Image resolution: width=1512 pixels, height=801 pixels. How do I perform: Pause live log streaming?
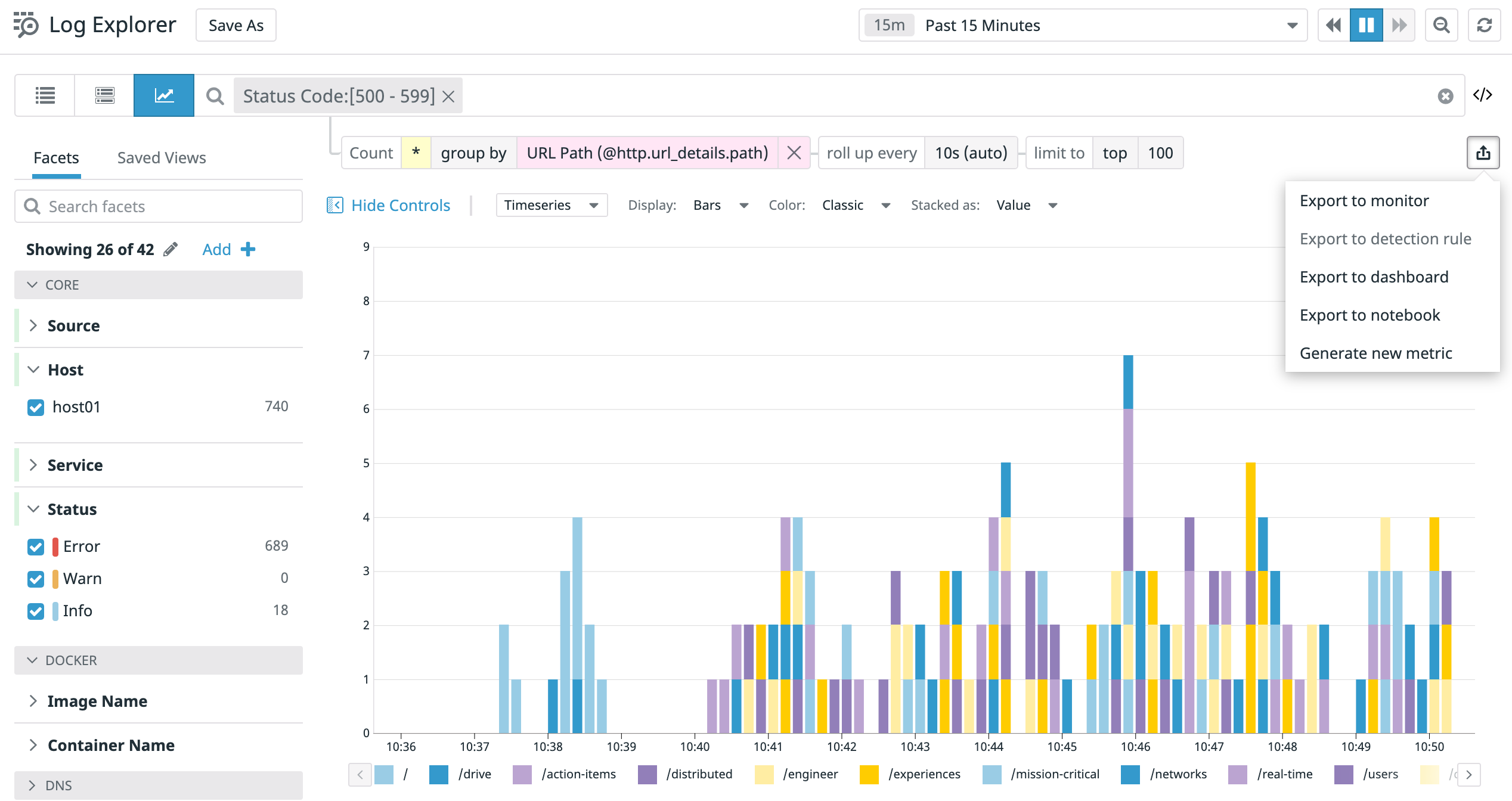(x=1366, y=25)
